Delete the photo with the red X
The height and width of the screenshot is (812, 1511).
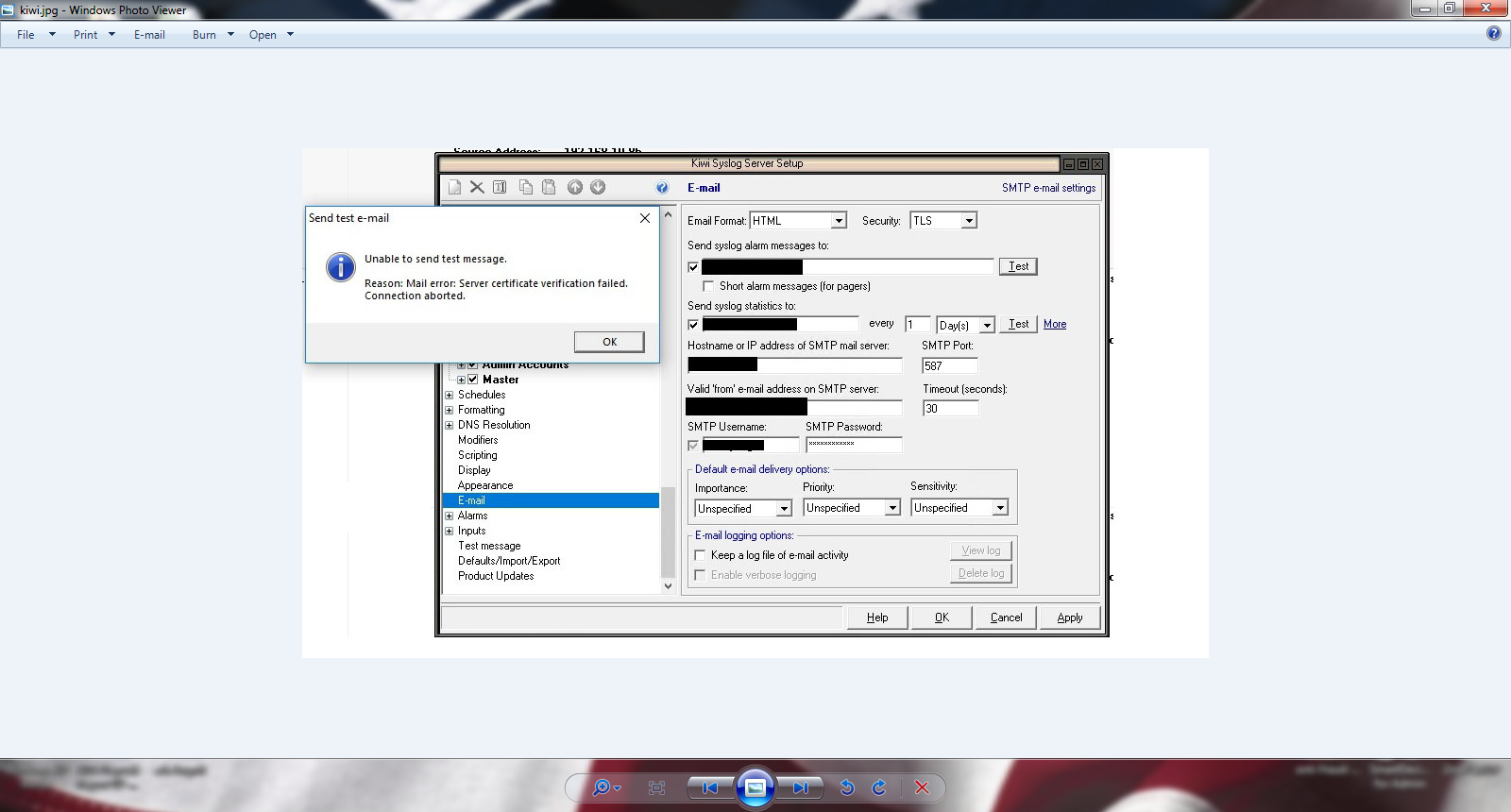pos(922,787)
